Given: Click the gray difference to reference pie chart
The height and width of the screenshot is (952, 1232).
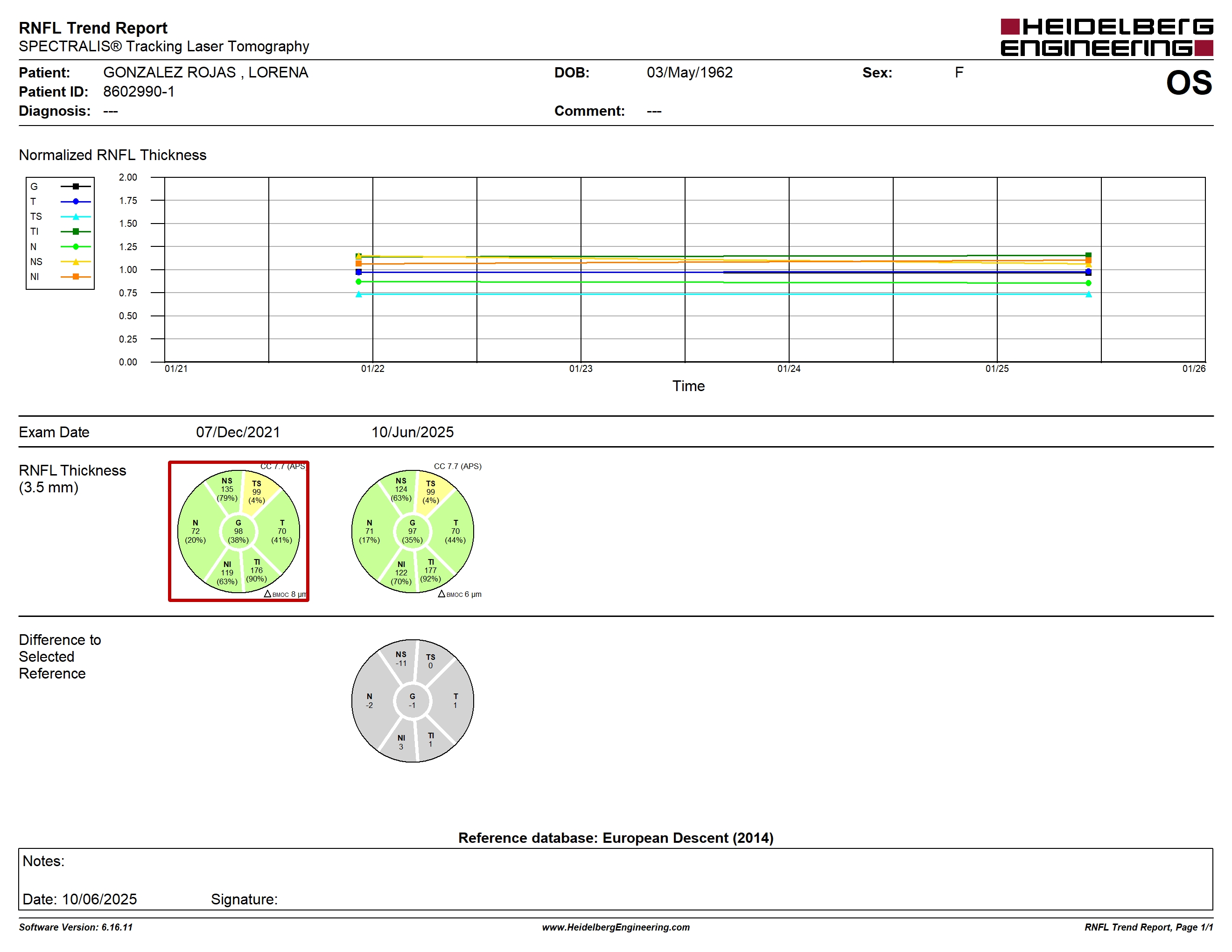Looking at the screenshot, I should point(413,700).
